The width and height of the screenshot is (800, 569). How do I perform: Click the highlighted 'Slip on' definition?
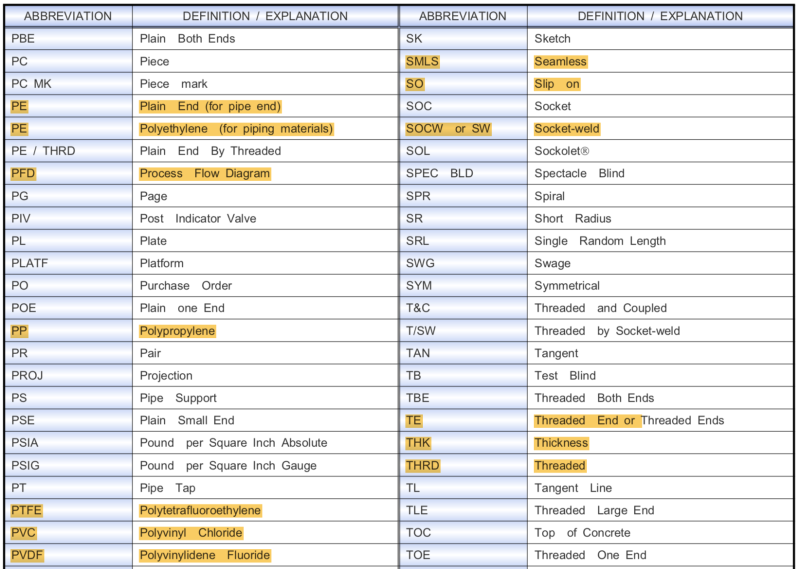coord(557,84)
